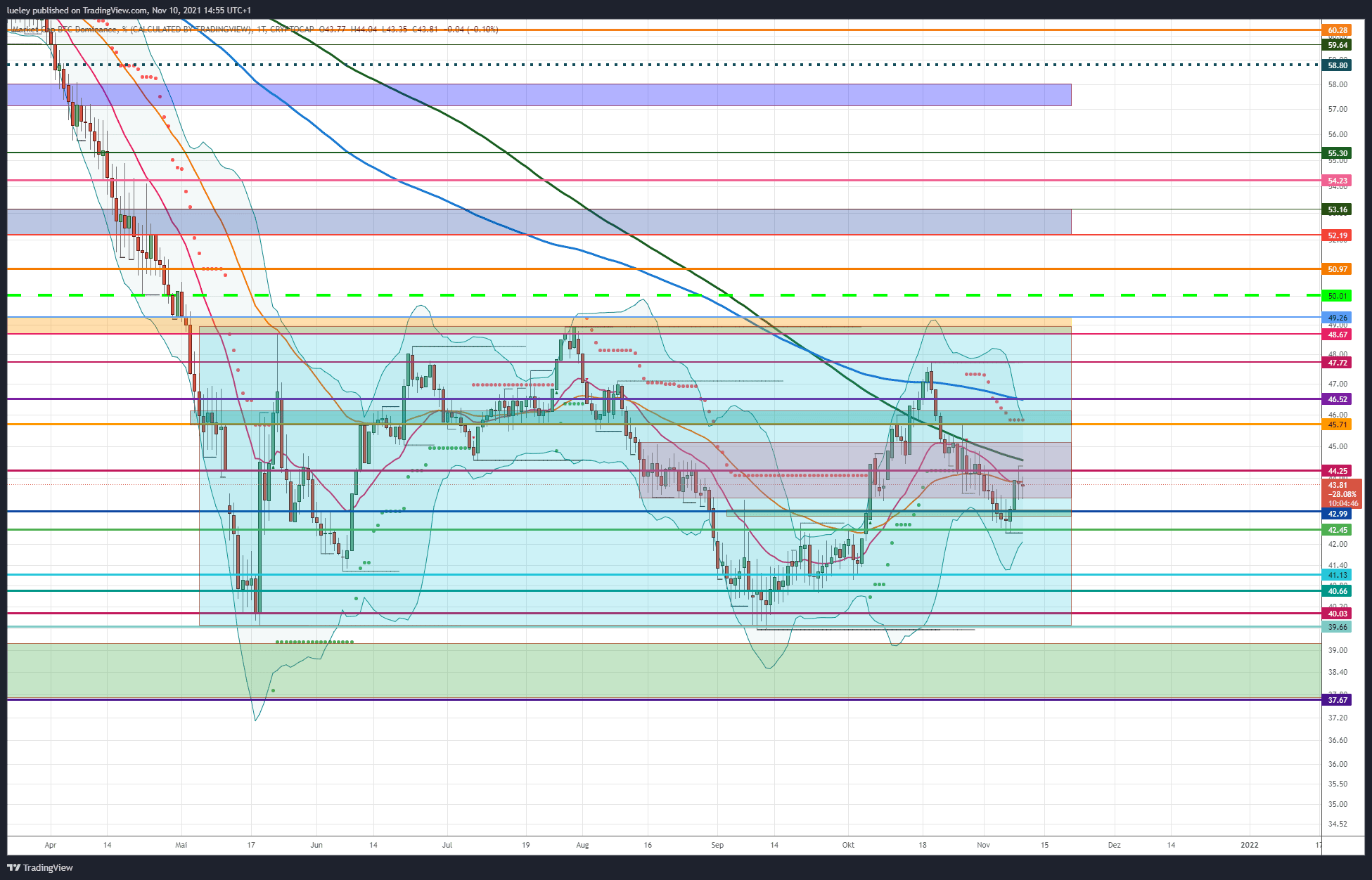Click the '2022' label on time axis
This screenshot has height=880, width=1372.
1250,845
